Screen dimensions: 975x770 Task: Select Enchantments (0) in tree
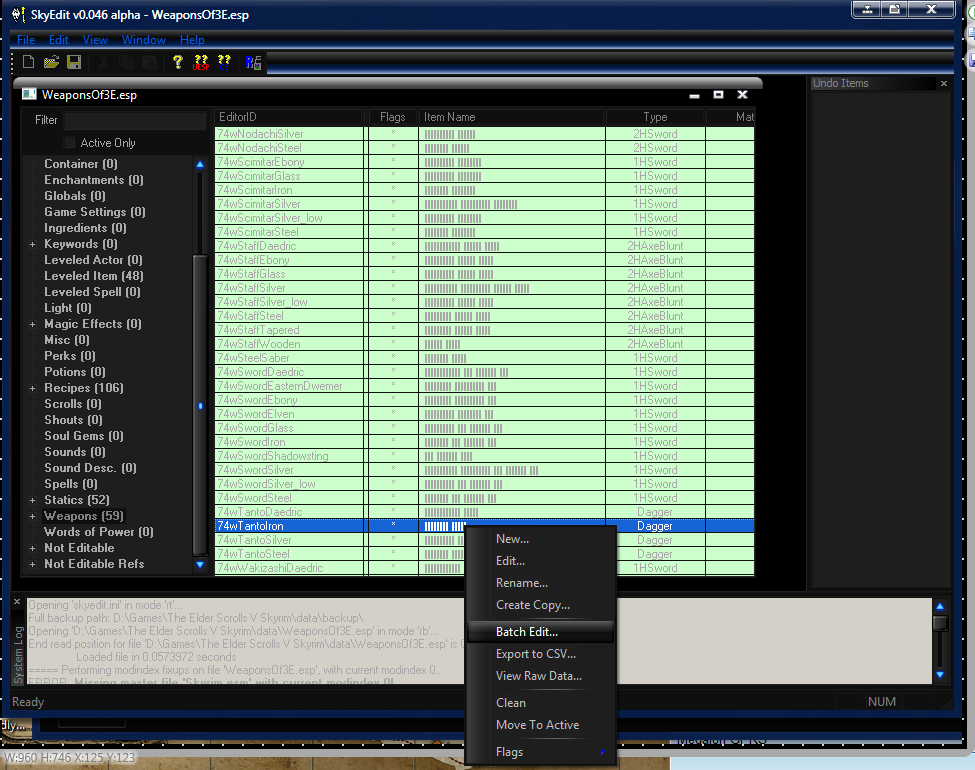(94, 180)
